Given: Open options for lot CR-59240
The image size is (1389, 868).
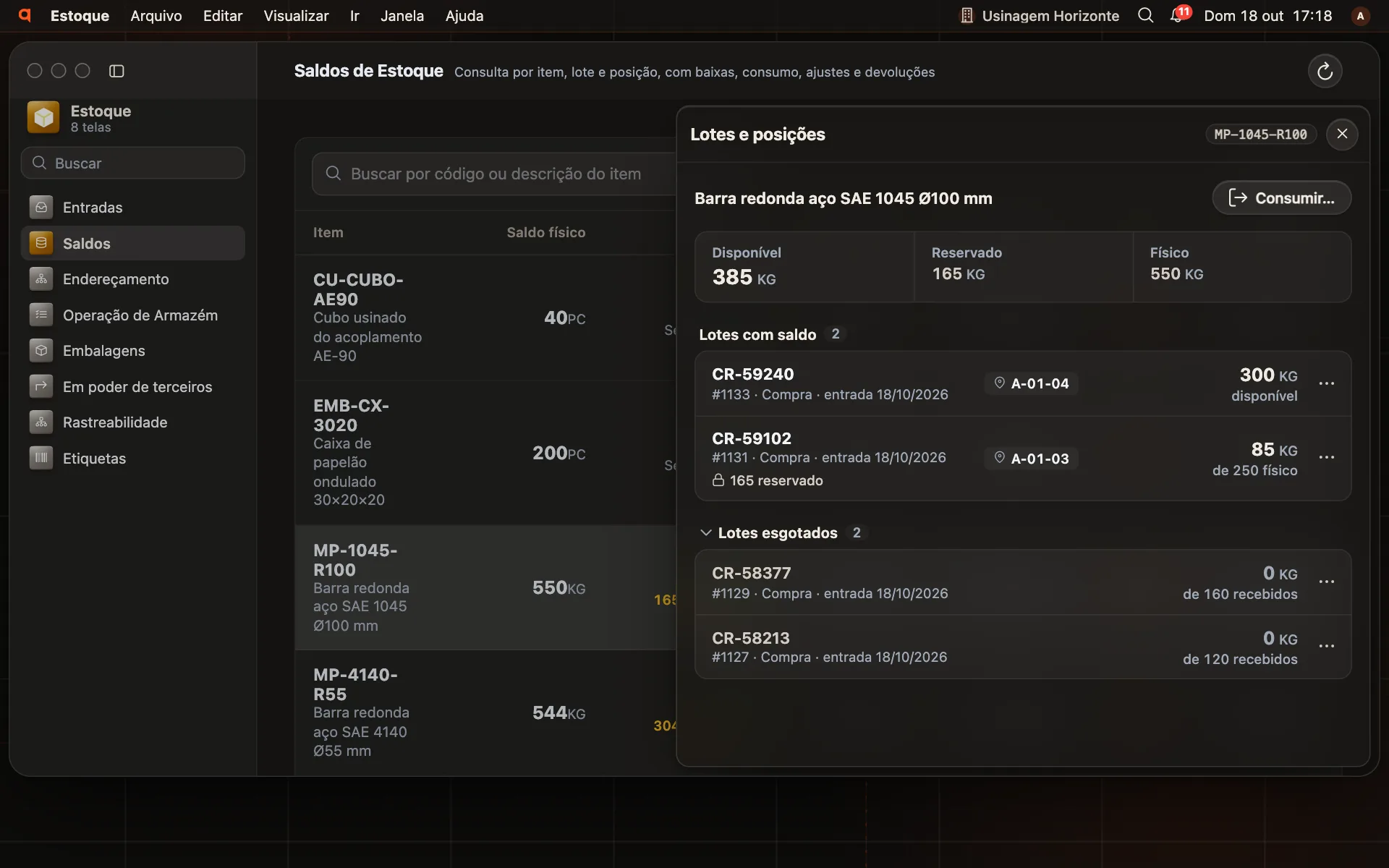Looking at the screenshot, I should pyautogui.click(x=1326, y=383).
